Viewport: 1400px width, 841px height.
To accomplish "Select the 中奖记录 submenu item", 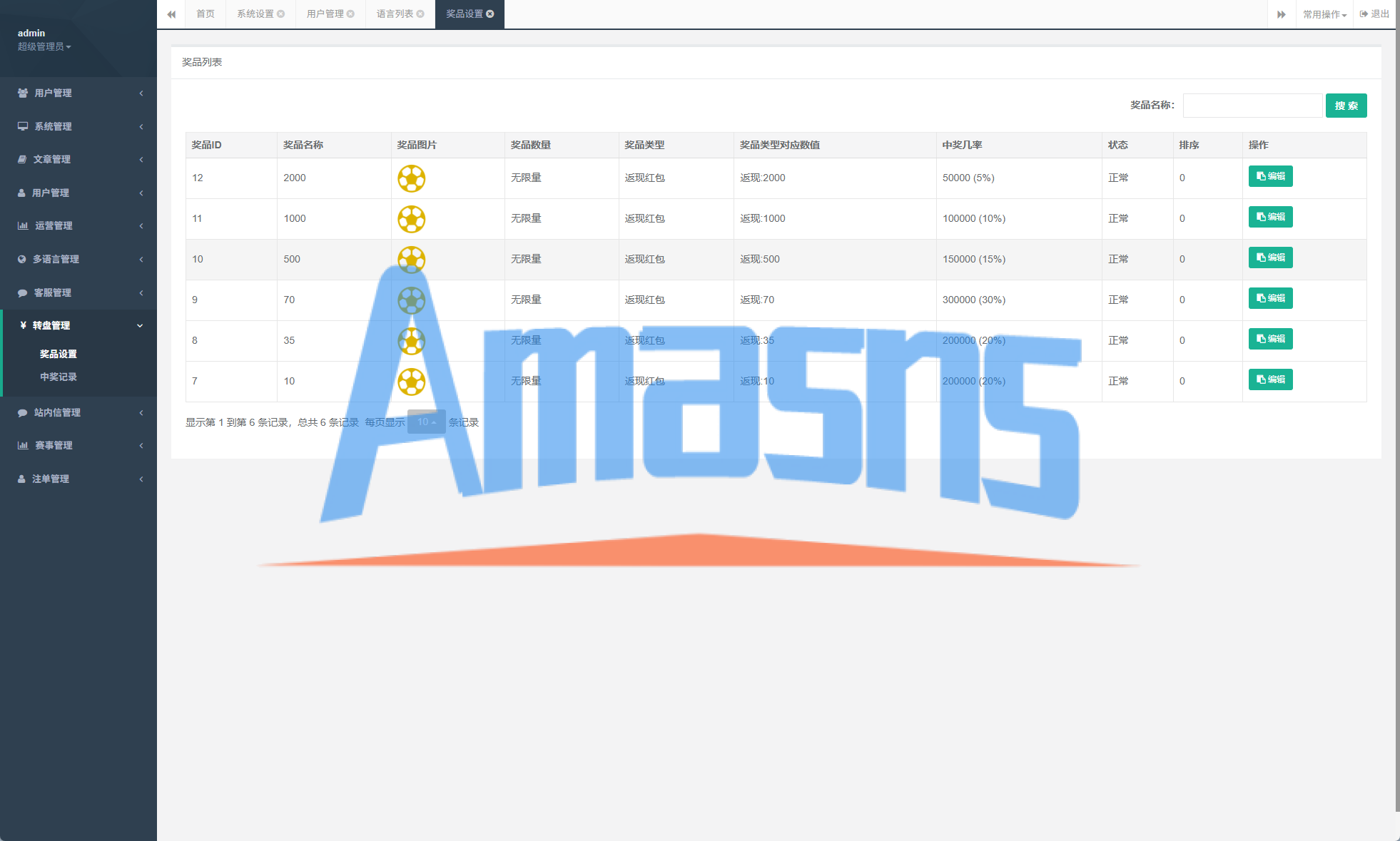I will tap(59, 377).
